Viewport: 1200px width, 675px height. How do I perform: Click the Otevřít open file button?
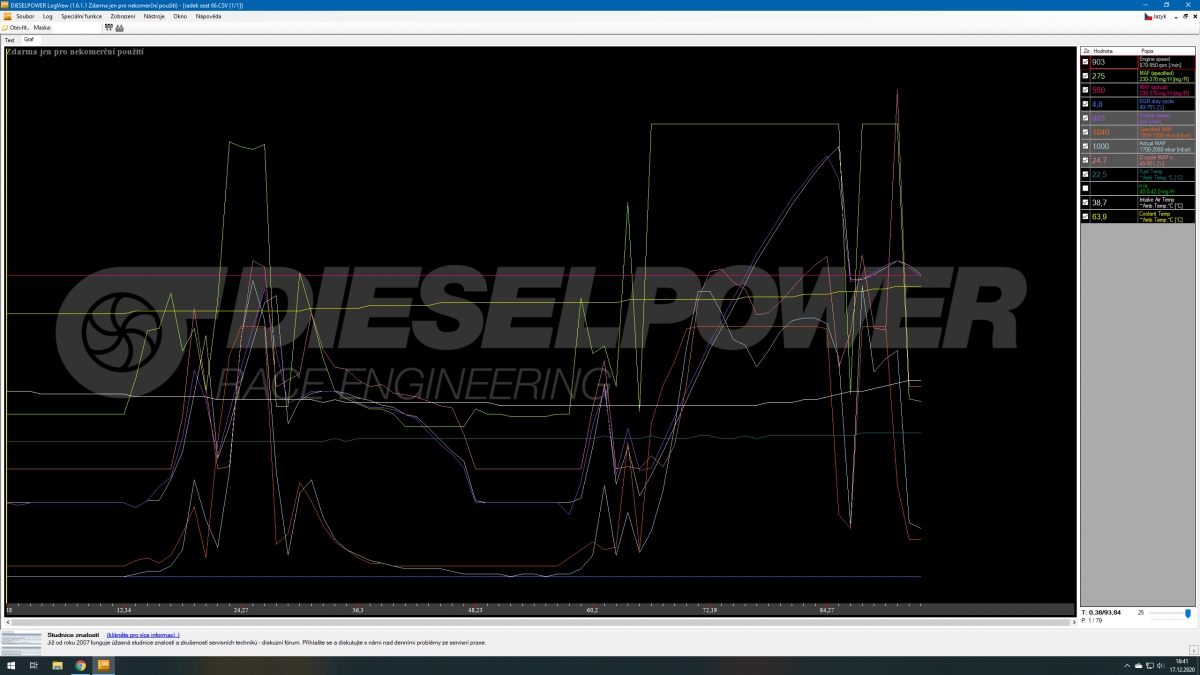[x=15, y=28]
